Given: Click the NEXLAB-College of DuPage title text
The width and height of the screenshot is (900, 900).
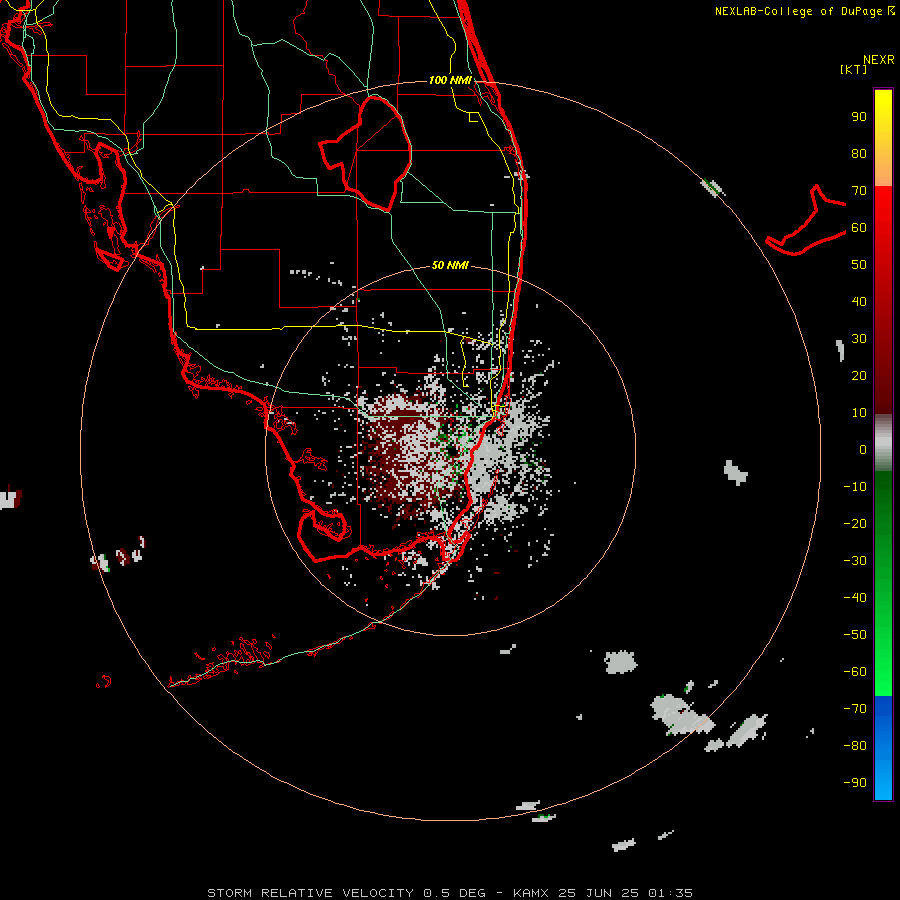Looking at the screenshot, I should (x=804, y=11).
